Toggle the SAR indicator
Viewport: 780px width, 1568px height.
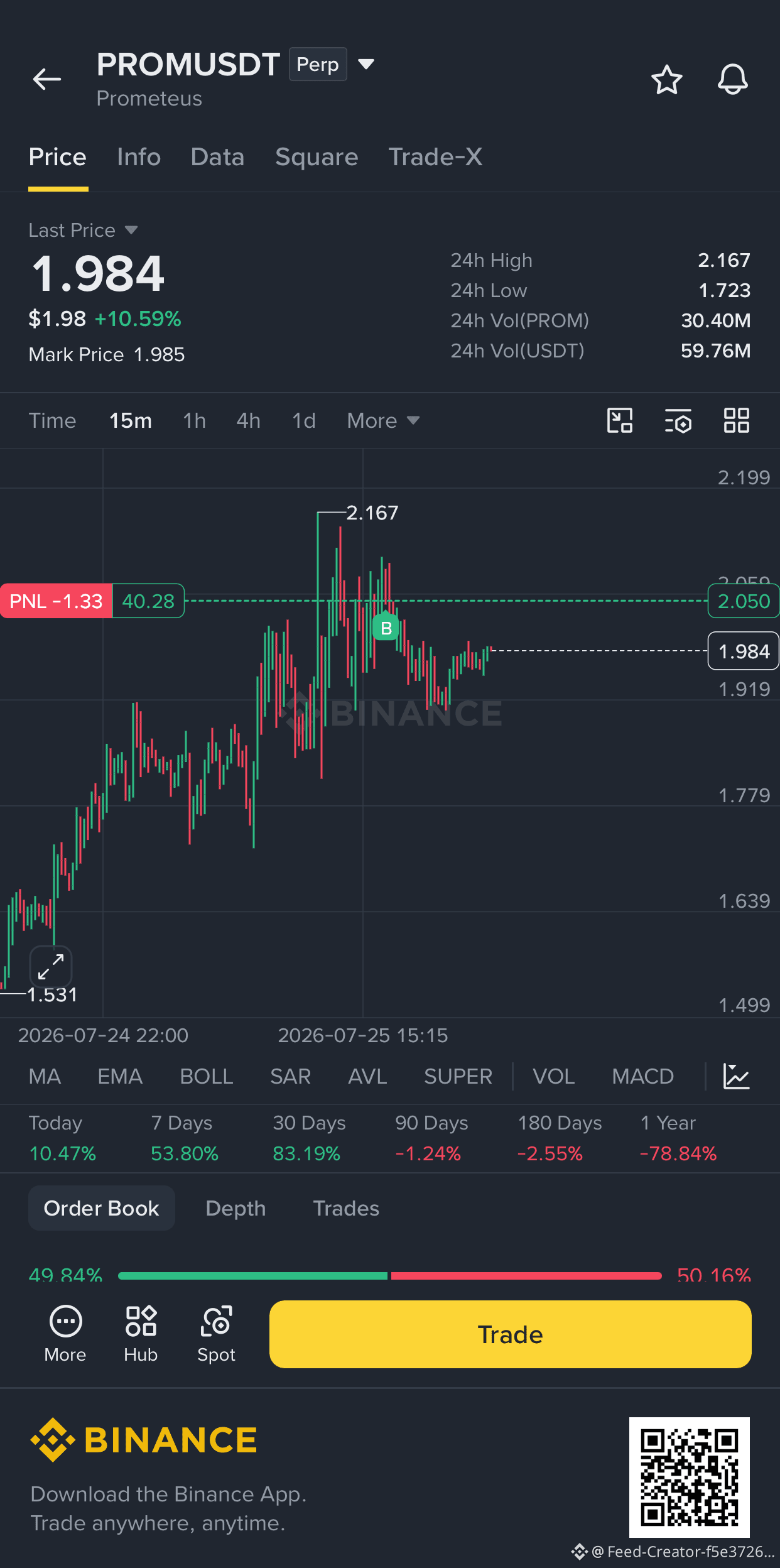tap(291, 1076)
